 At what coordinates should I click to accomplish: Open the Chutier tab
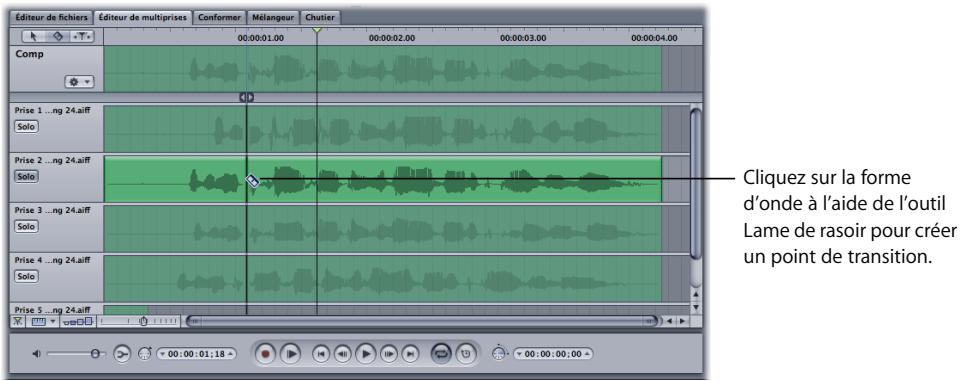tap(321, 17)
